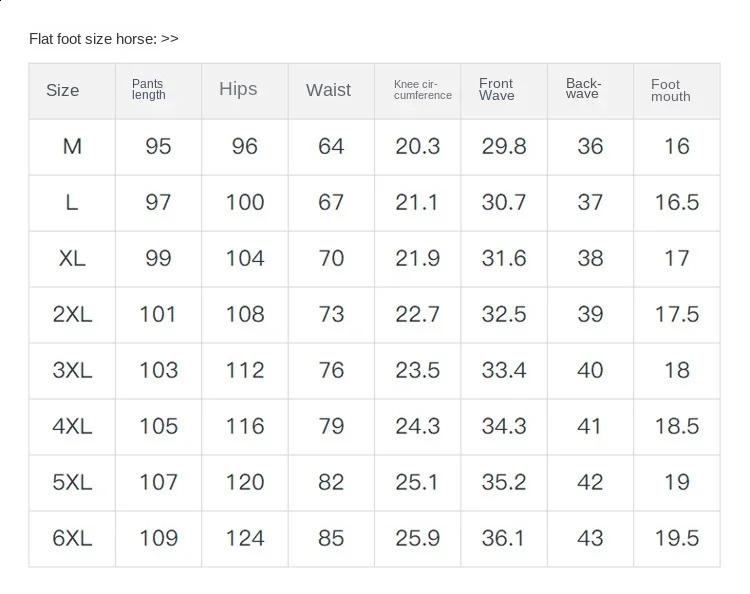Click the 2XL size row label

pyautogui.click(x=72, y=315)
